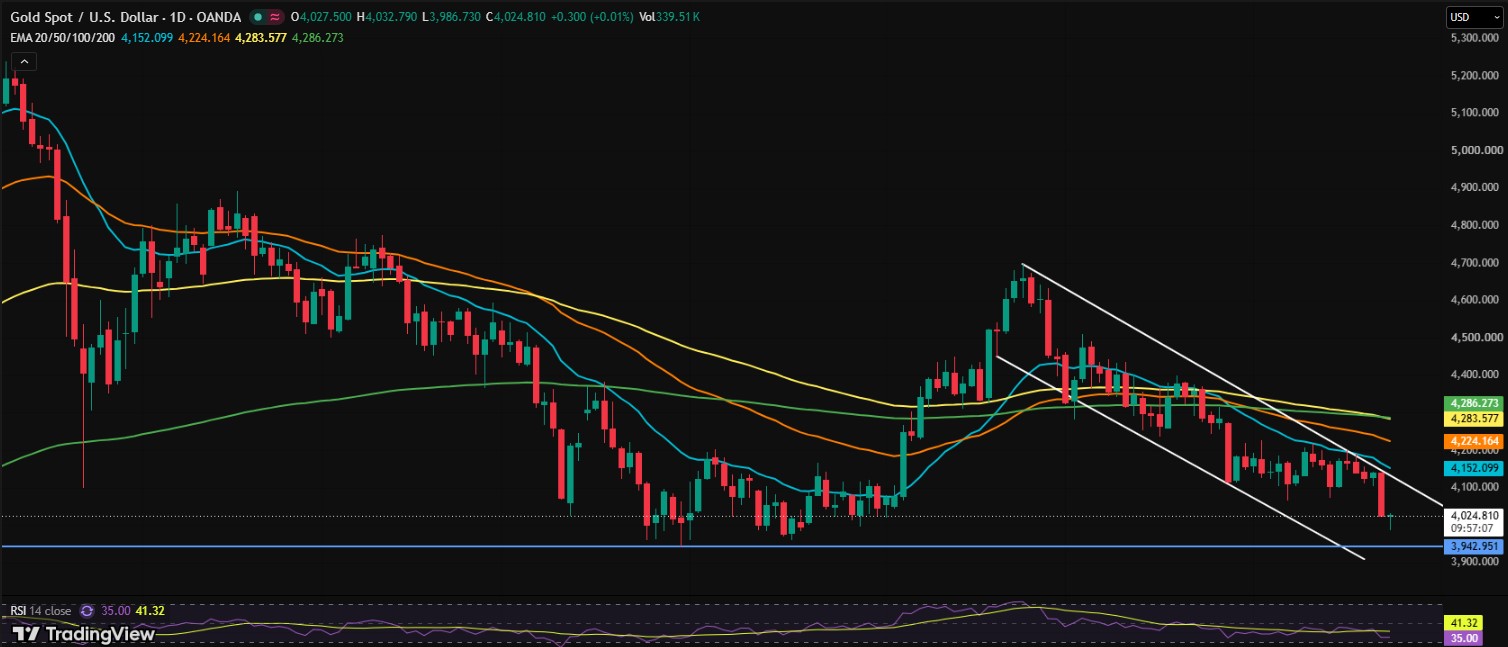Click the current price label 4,024.810
The image size is (1508, 647).
pos(1475,516)
